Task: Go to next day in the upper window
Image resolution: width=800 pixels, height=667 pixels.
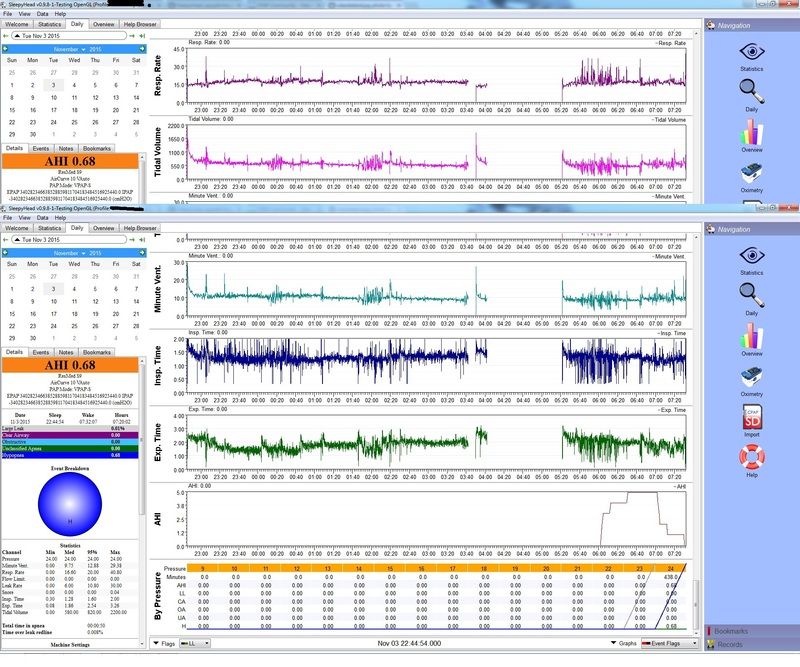Action: point(132,36)
